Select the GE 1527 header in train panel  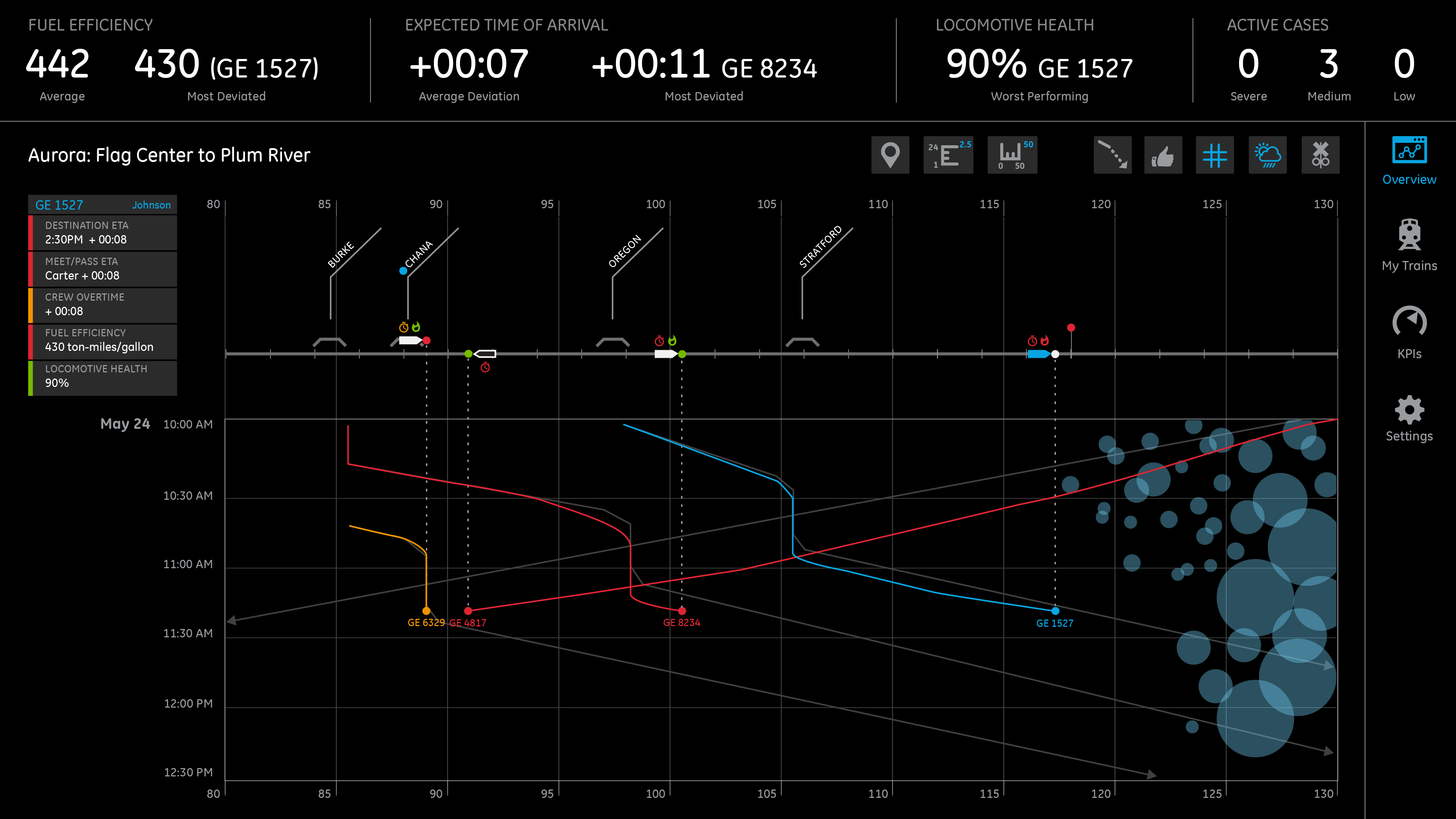59,205
